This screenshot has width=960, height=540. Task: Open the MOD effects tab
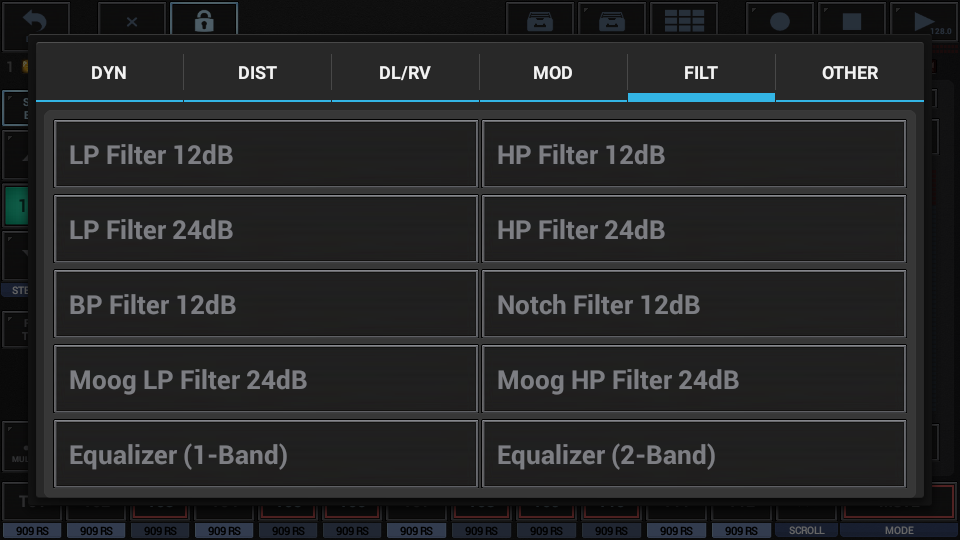point(553,73)
